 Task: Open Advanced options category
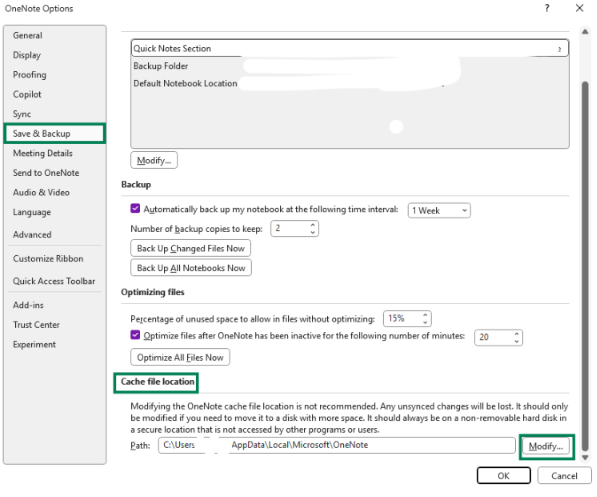(32, 235)
